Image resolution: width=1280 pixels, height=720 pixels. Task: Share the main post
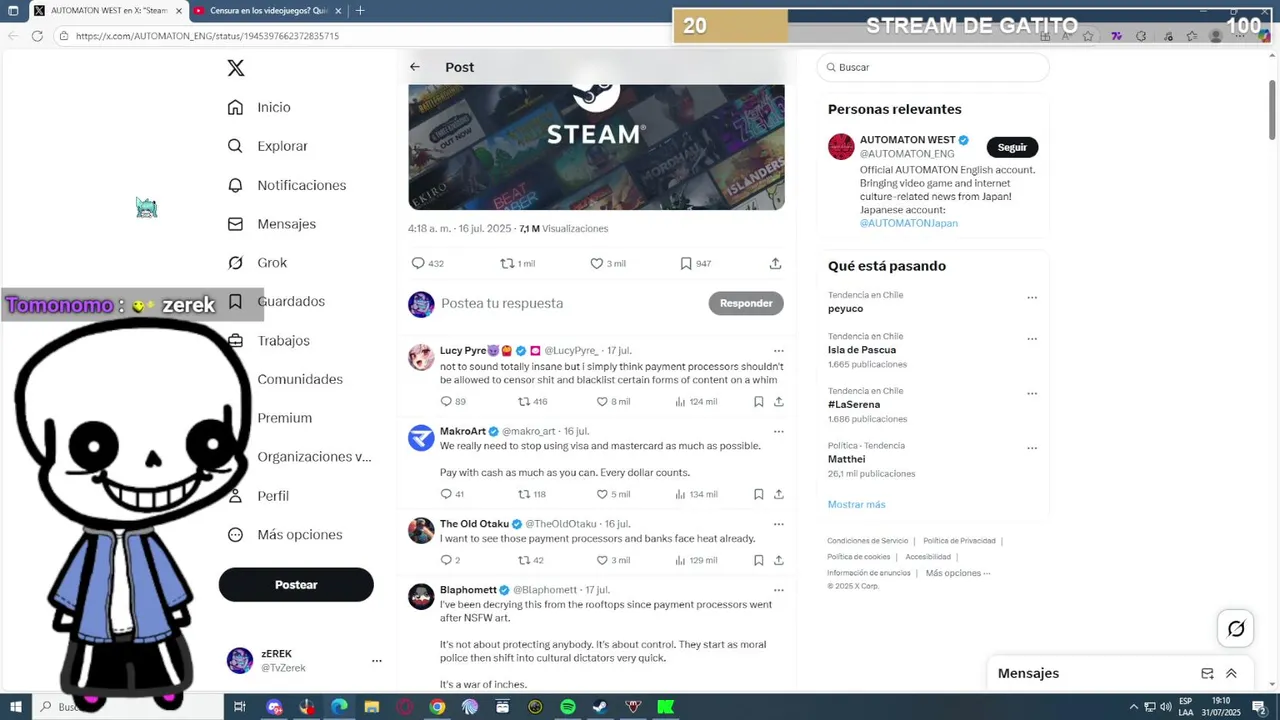(x=775, y=264)
